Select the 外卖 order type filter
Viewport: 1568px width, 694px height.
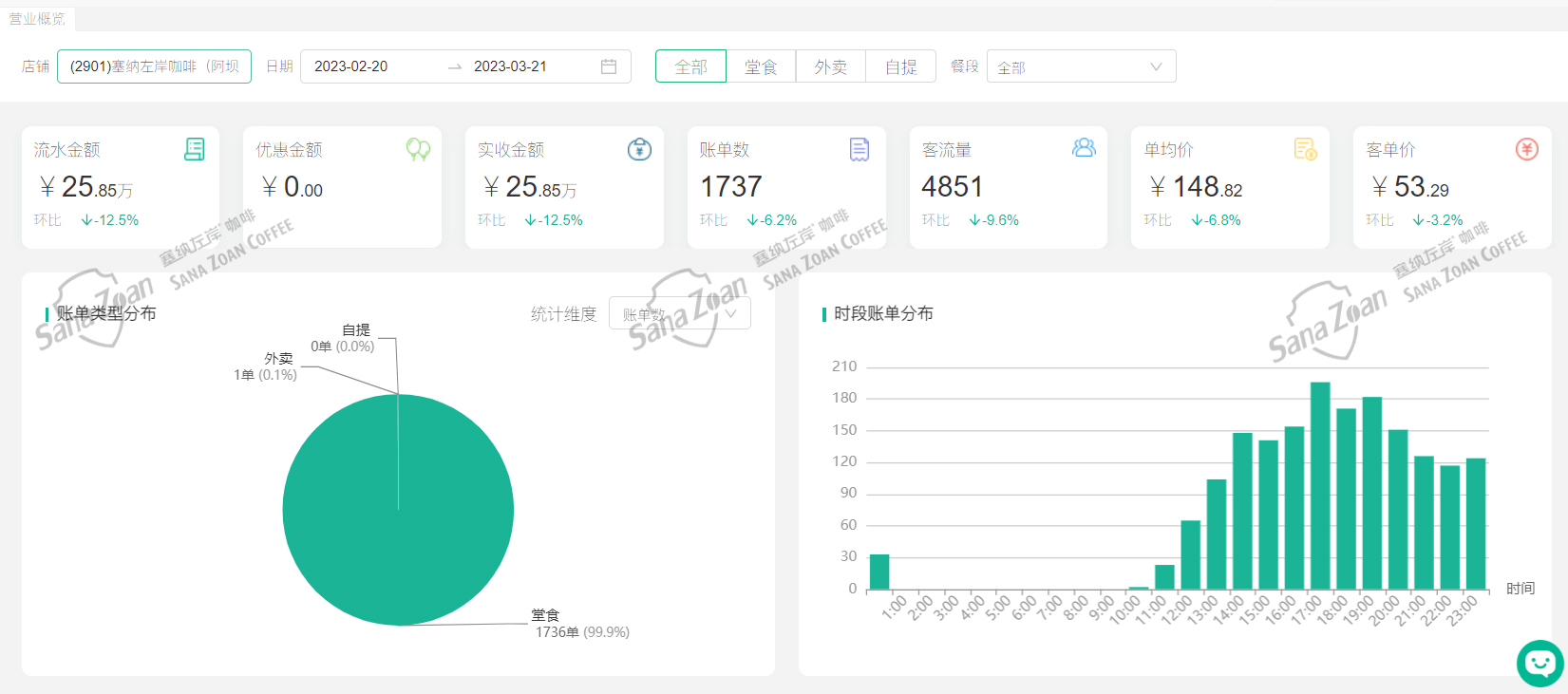831,66
